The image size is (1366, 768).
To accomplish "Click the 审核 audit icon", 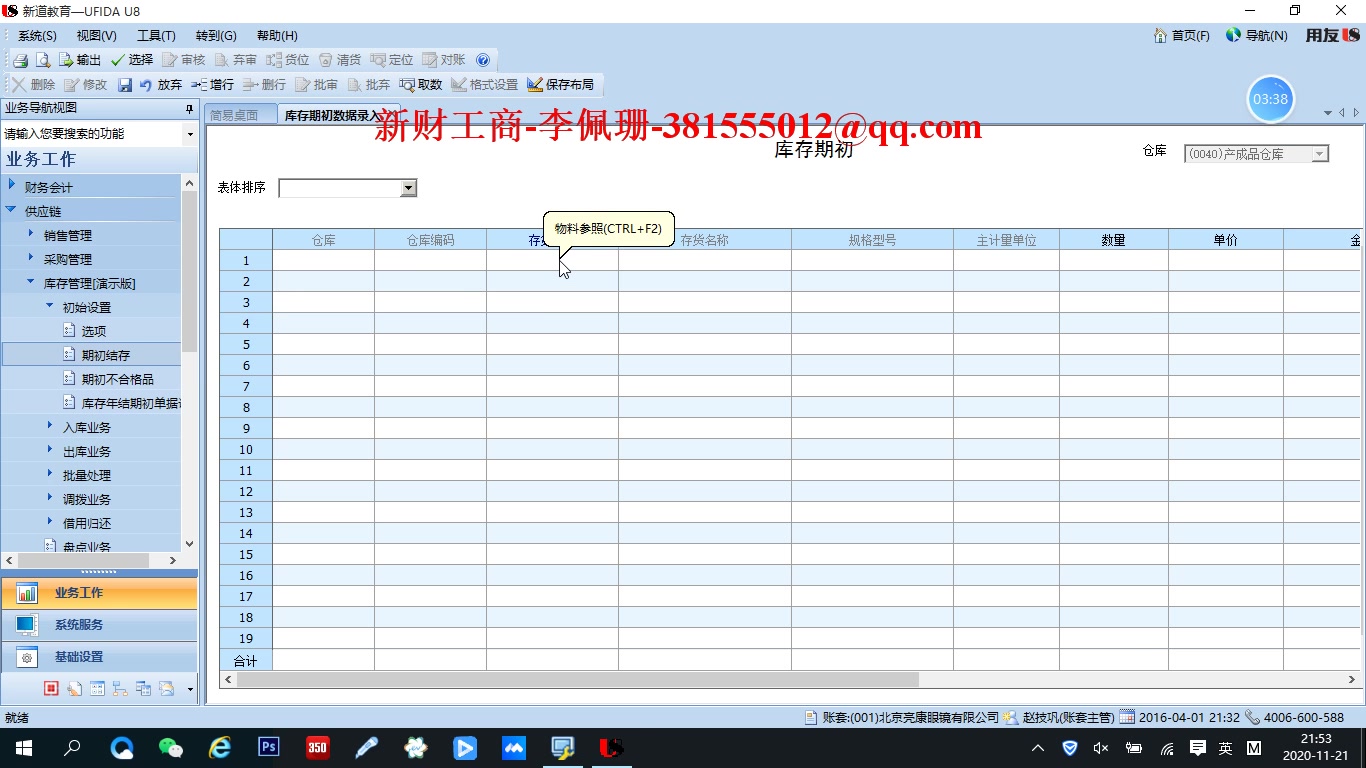I will tap(184, 59).
